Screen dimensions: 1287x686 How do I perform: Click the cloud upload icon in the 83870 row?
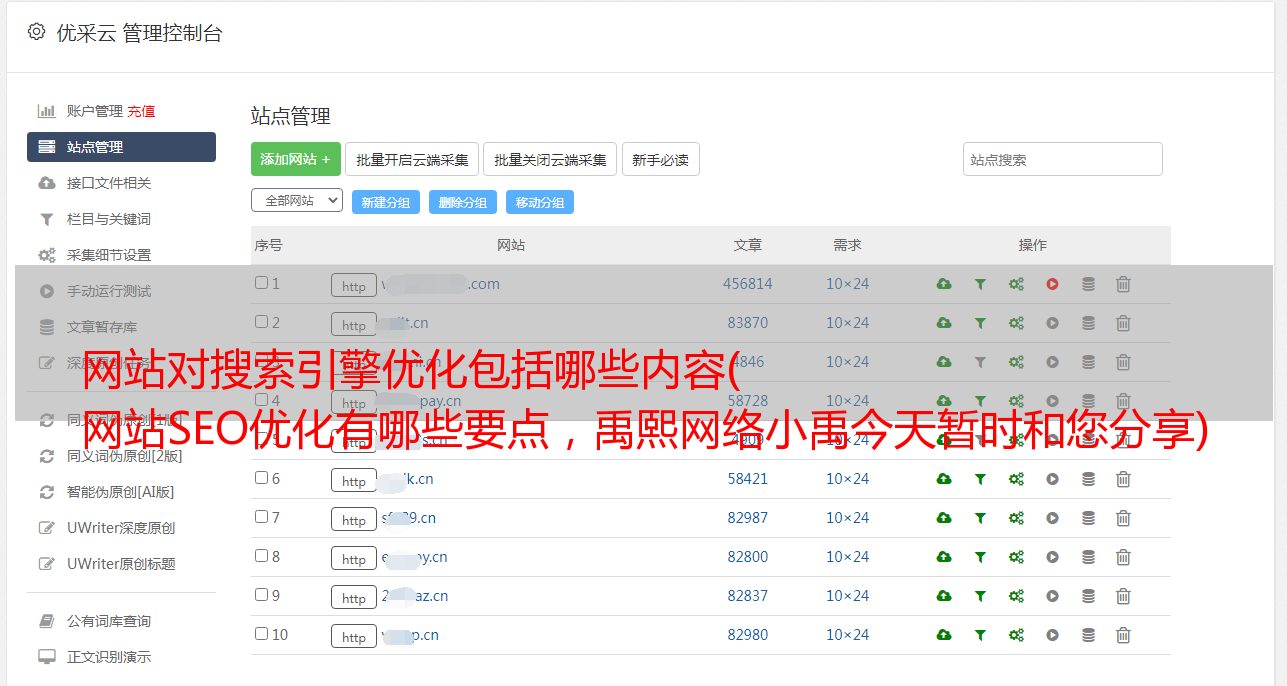(x=944, y=323)
